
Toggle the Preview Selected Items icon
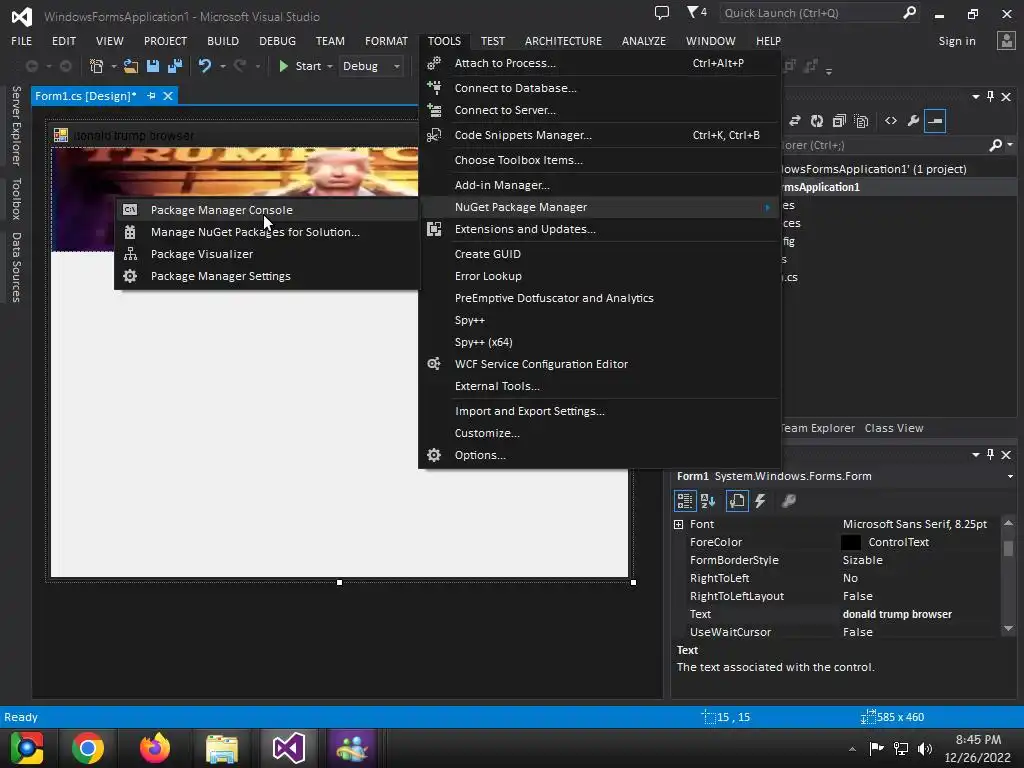pyautogui.click(x=935, y=121)
